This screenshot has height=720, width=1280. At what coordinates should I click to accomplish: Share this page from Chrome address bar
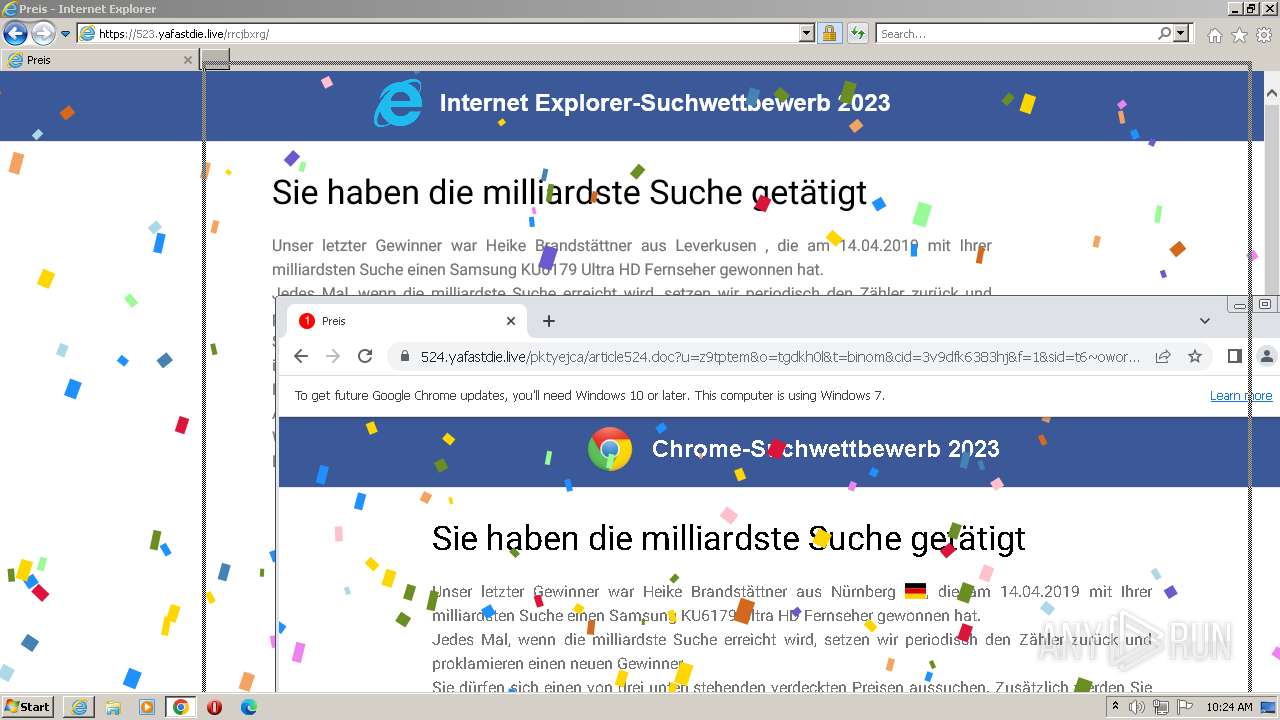pyautogui.click(x=1163, y=356)
